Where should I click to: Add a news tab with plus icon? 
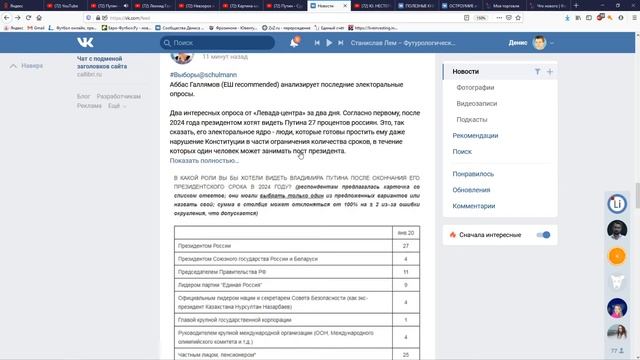pos(550,71)
